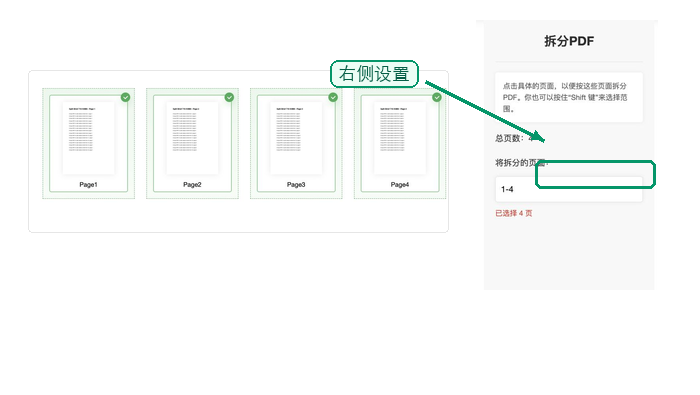This screenshot has width=700, height=395.
Task: Select the Page4 thumbnail
Action: coord(400,143)
